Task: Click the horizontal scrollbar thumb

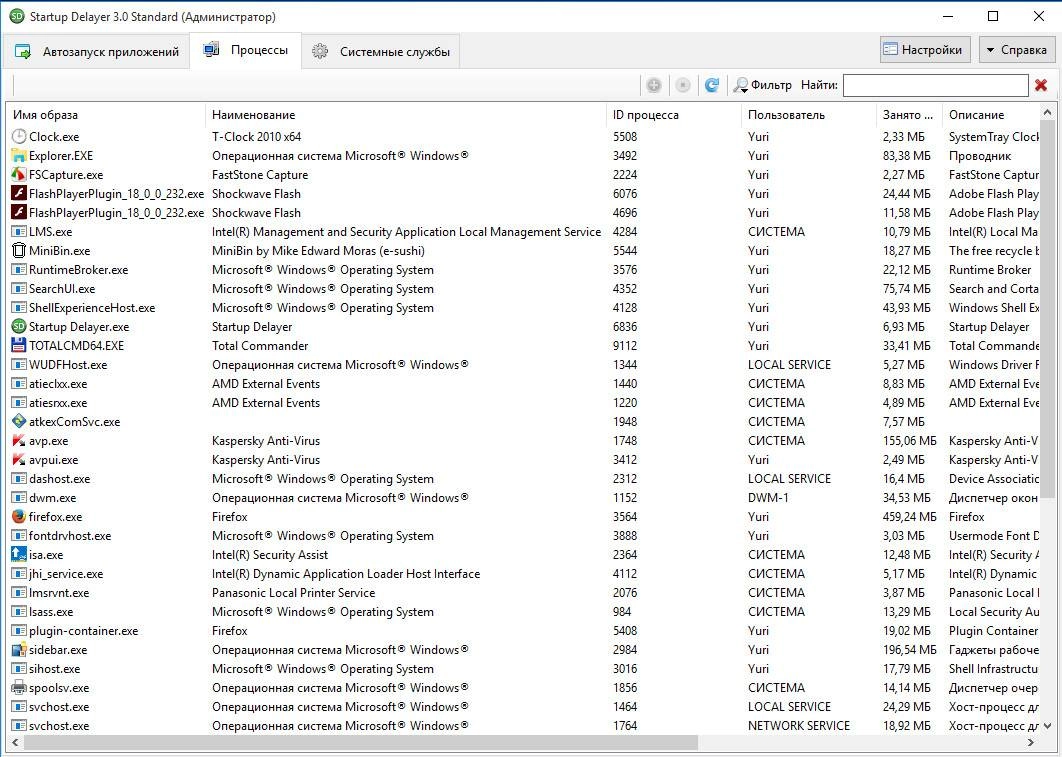Action: coord(360,743)
